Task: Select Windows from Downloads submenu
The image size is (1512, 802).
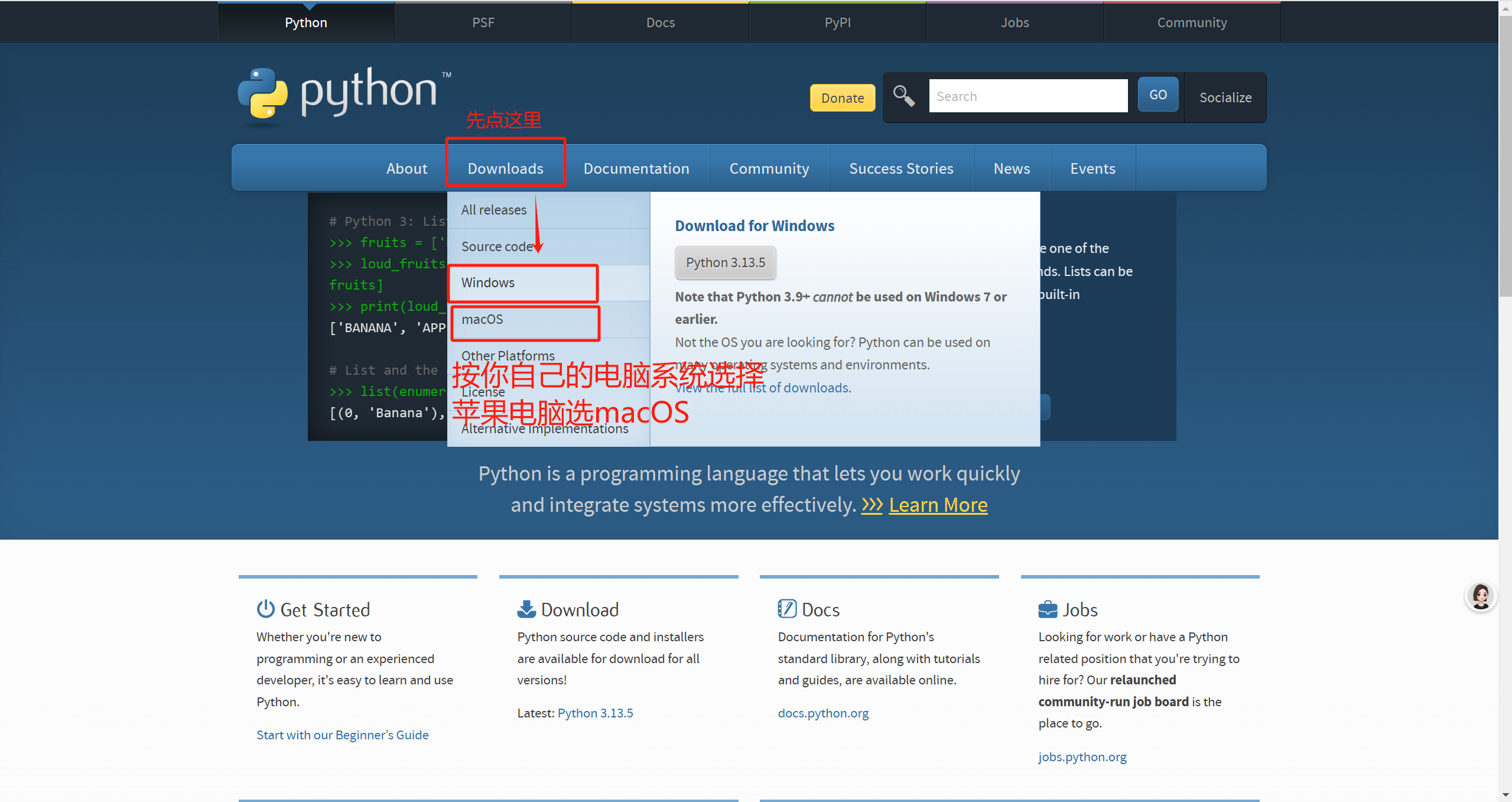Action: click(x=488, y=283)
